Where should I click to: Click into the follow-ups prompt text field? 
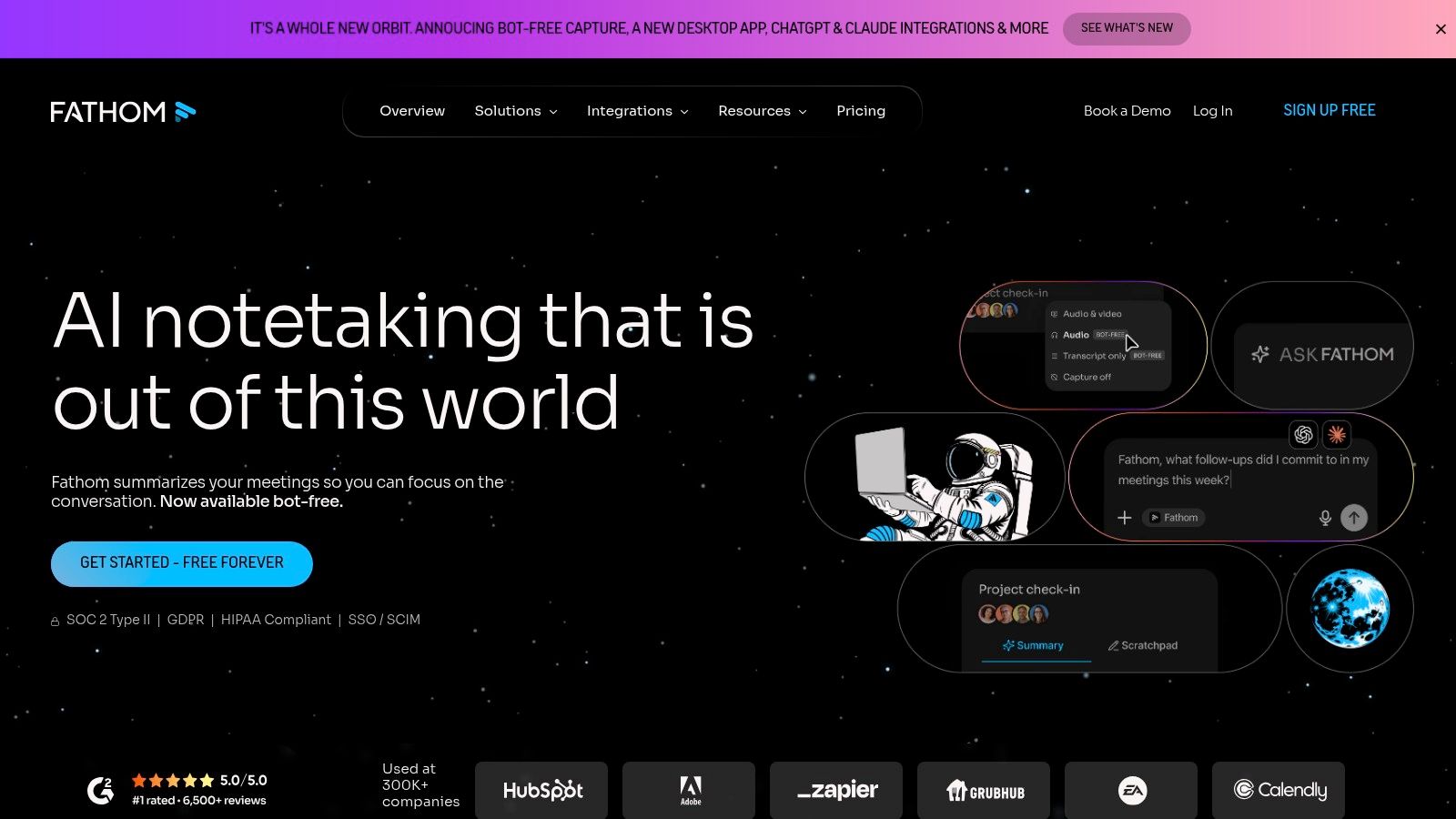pyautogui.click(x=1243, y=470)
